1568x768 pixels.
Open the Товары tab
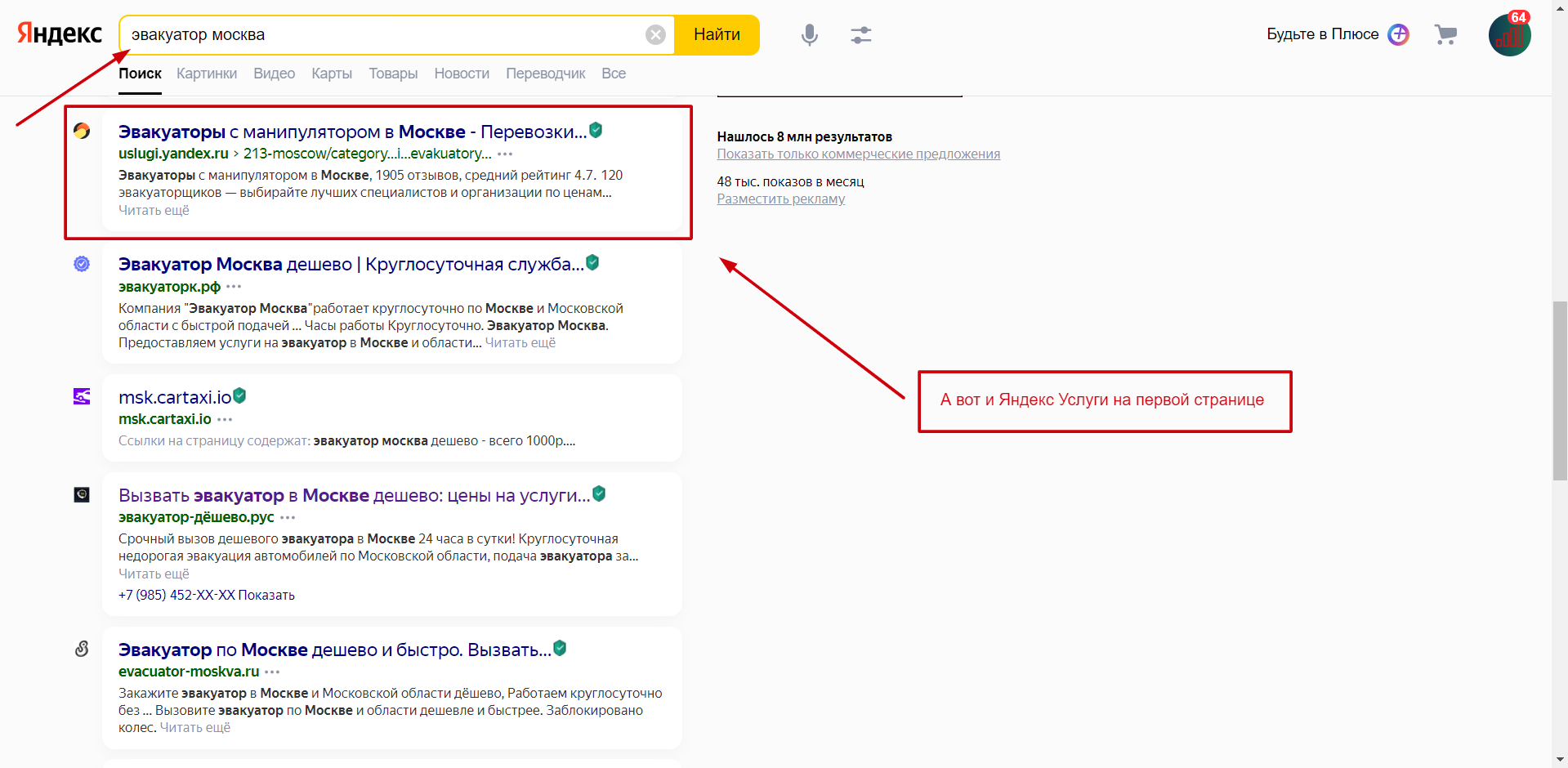393,74
